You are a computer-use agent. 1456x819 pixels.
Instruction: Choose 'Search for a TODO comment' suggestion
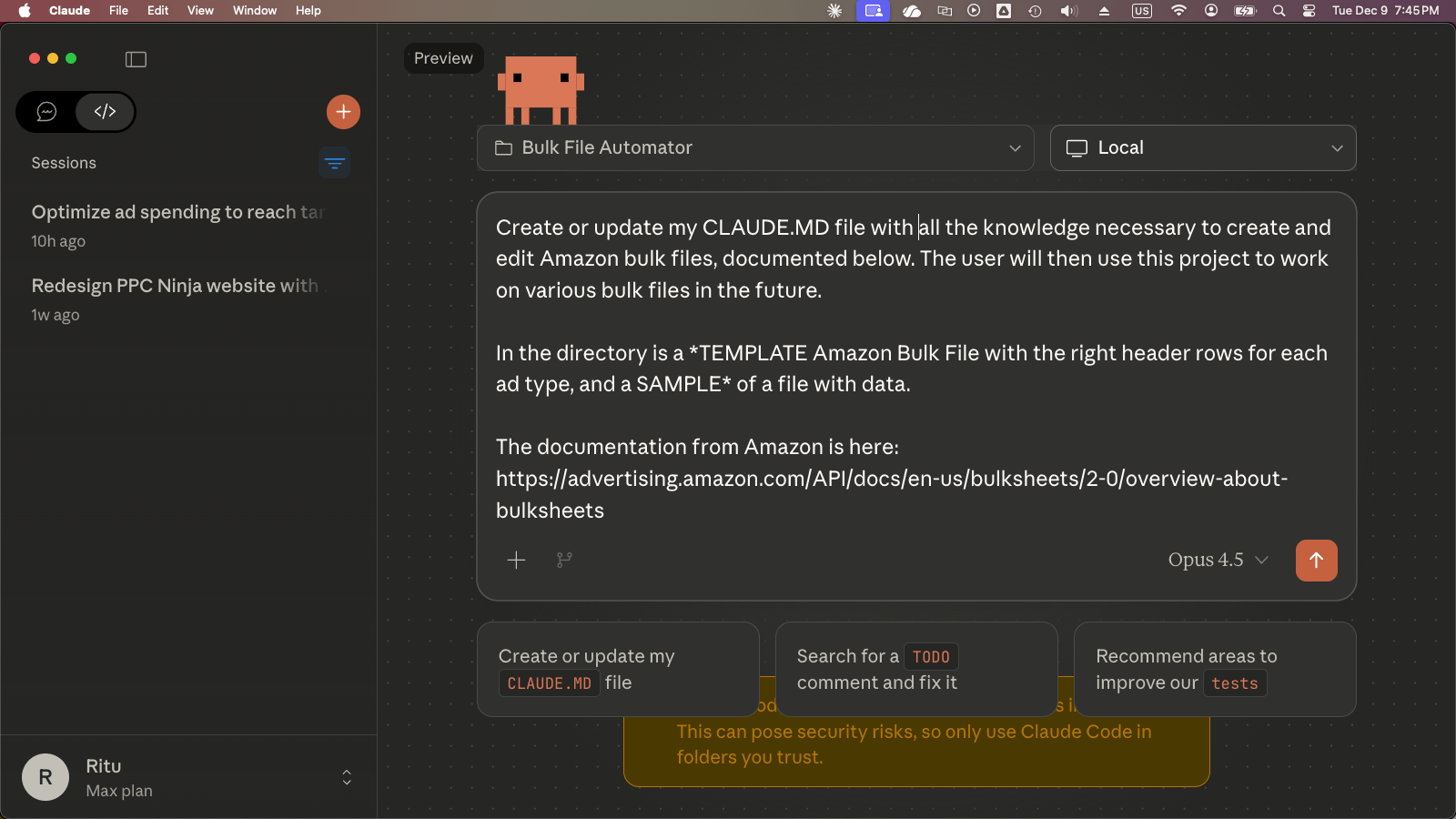(x=916, y=669)
